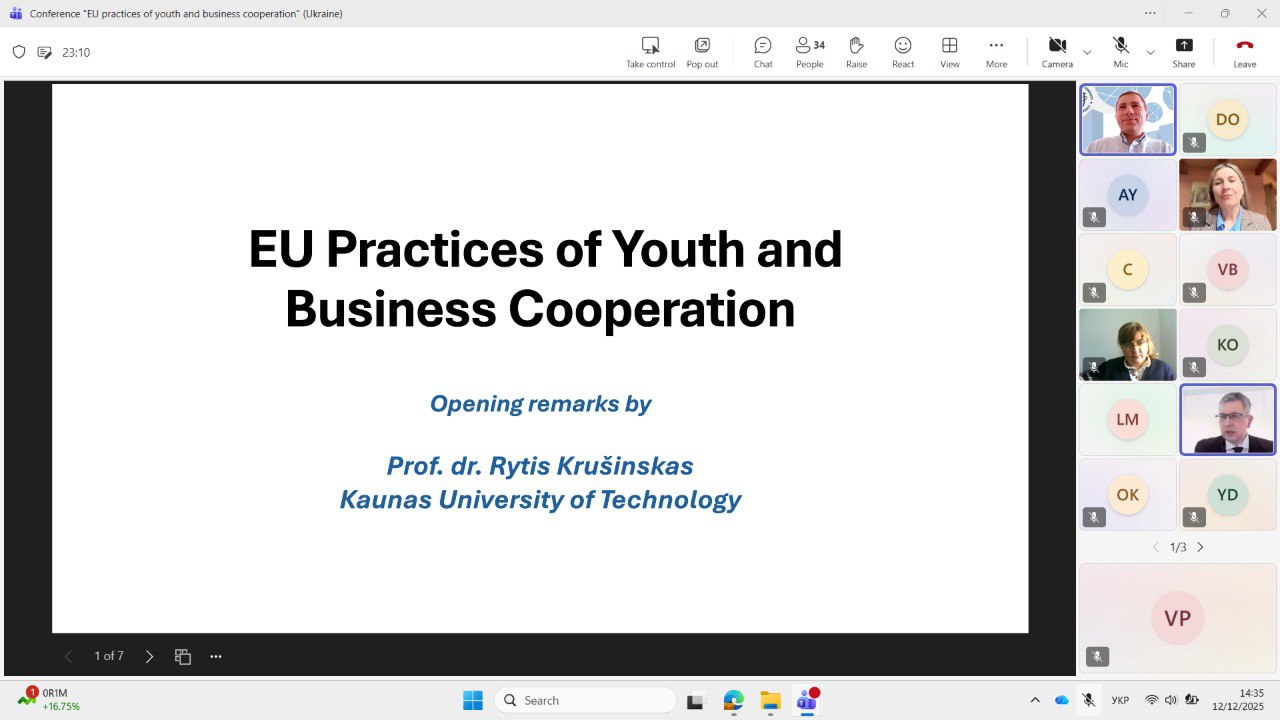The height and width of the screenshot is (720, 1280).
Task: Go to the next slide
Action: point(149,657)
